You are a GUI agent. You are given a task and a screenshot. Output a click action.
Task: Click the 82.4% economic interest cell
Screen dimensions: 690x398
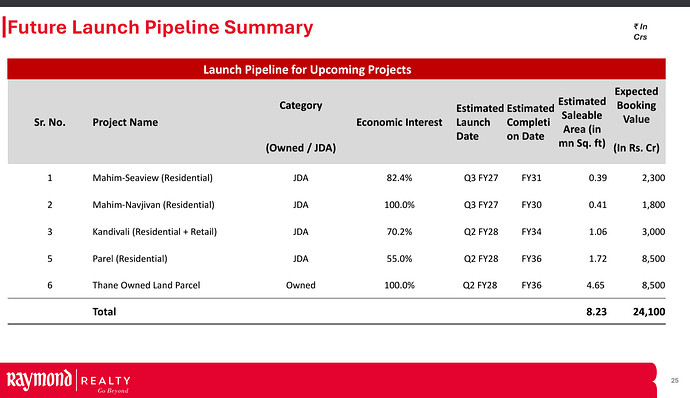[399, 178]
